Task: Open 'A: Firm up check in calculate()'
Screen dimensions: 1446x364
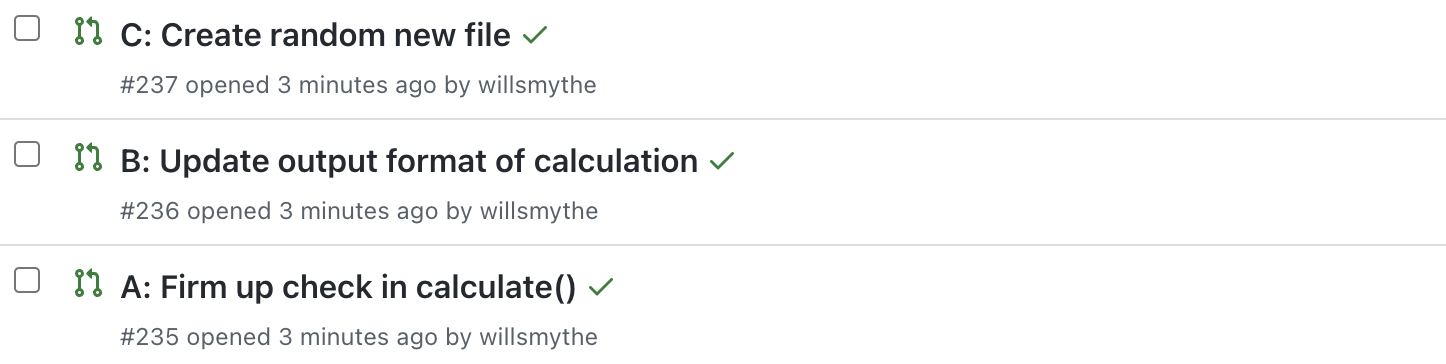Action: (x=349, y=288)
